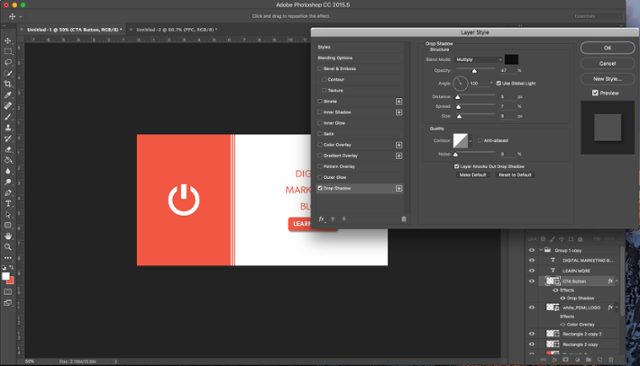Select the Brush tool
This screenshot has width=640, height=366.
tap(8, 117)
